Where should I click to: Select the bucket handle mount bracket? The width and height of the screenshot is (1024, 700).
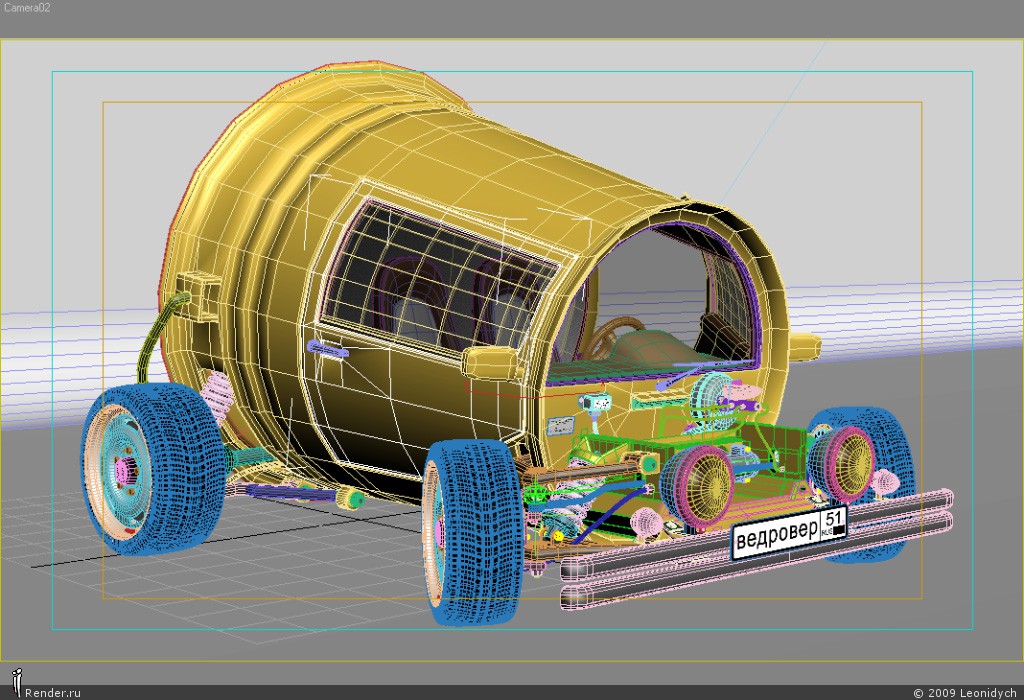point(200,296)
